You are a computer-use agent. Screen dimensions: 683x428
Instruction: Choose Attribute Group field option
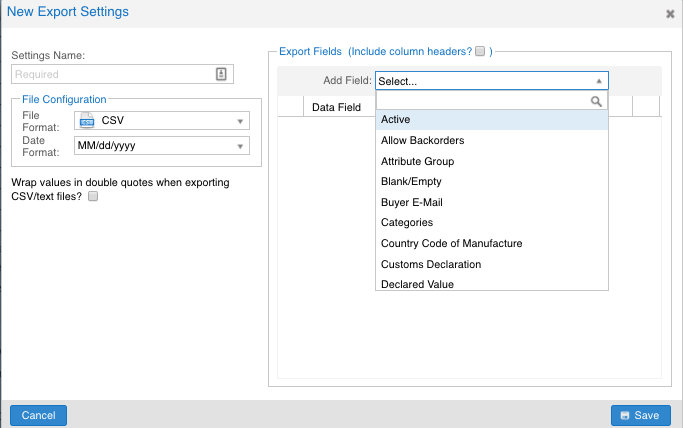491,161
